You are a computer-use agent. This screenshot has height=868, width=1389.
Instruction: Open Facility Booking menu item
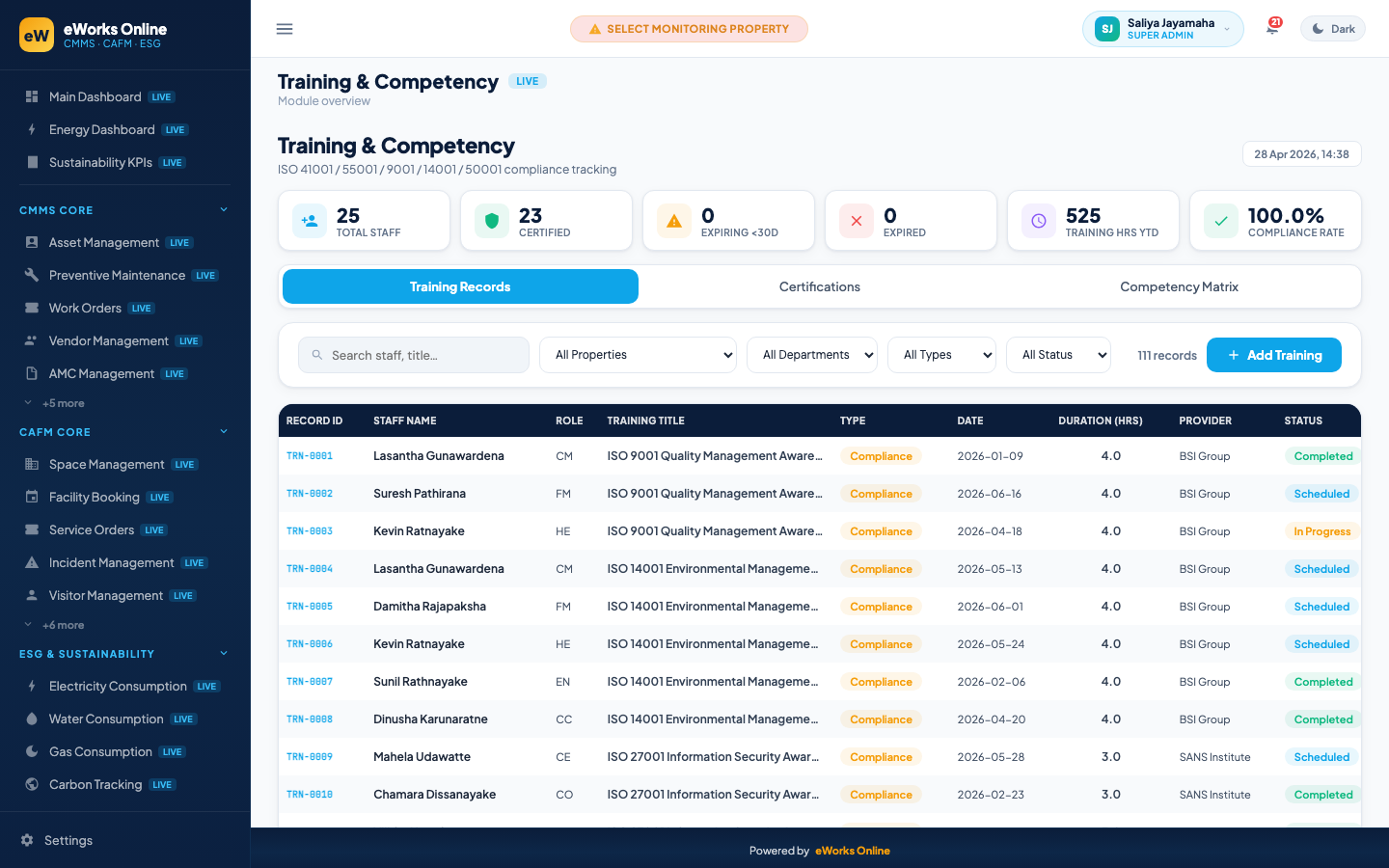pos(124,497)
